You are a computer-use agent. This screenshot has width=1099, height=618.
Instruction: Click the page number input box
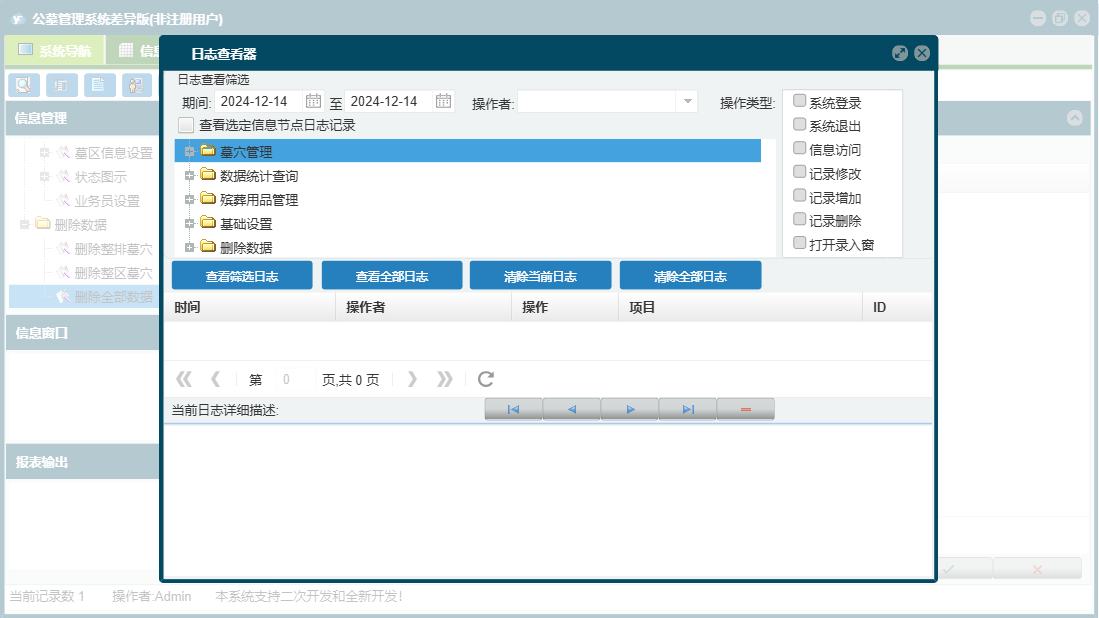click(x=295, y=379)
